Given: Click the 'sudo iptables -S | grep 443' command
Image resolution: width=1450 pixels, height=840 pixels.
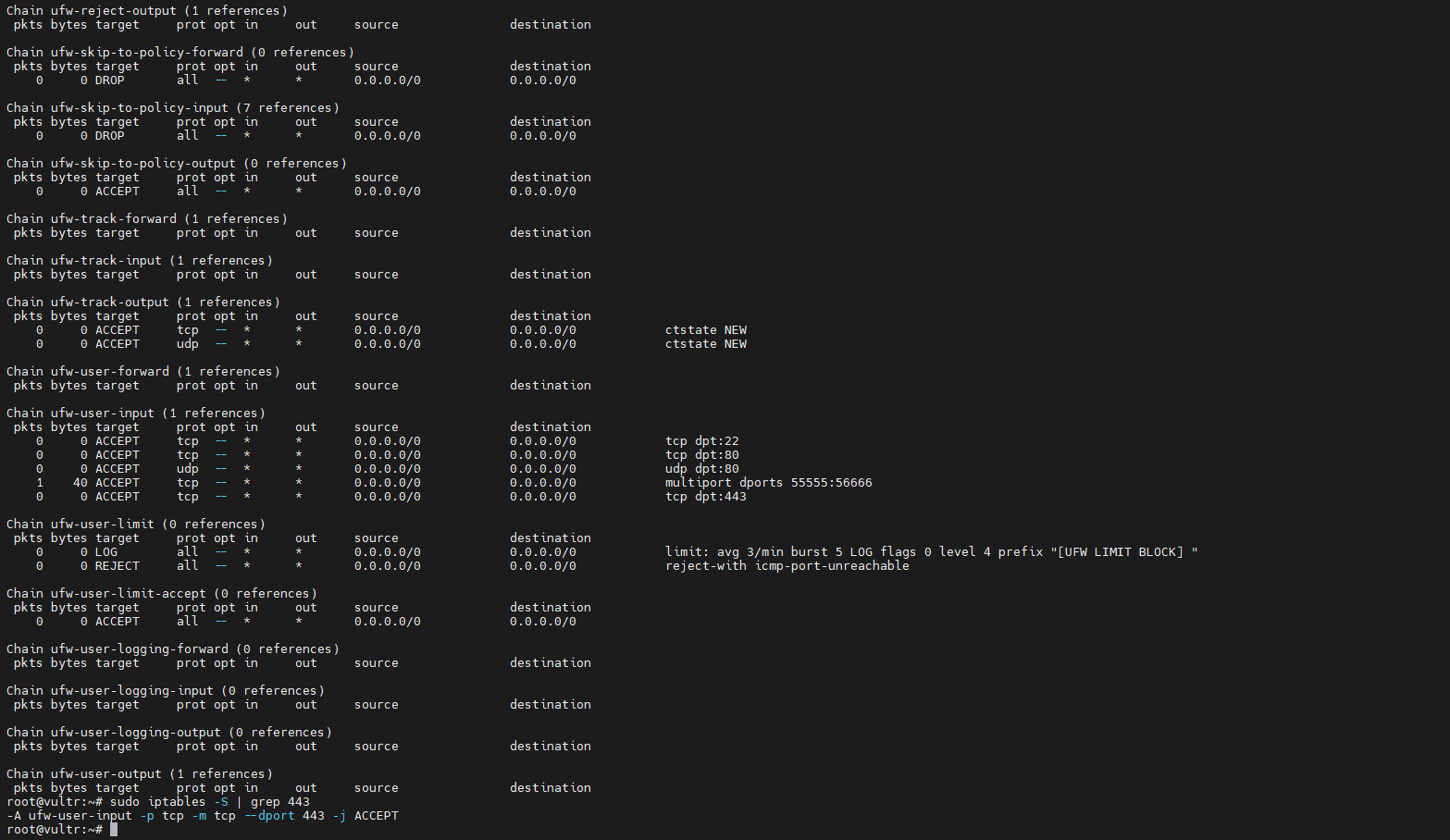Looking at the screenshot, I should coord(210,802).
